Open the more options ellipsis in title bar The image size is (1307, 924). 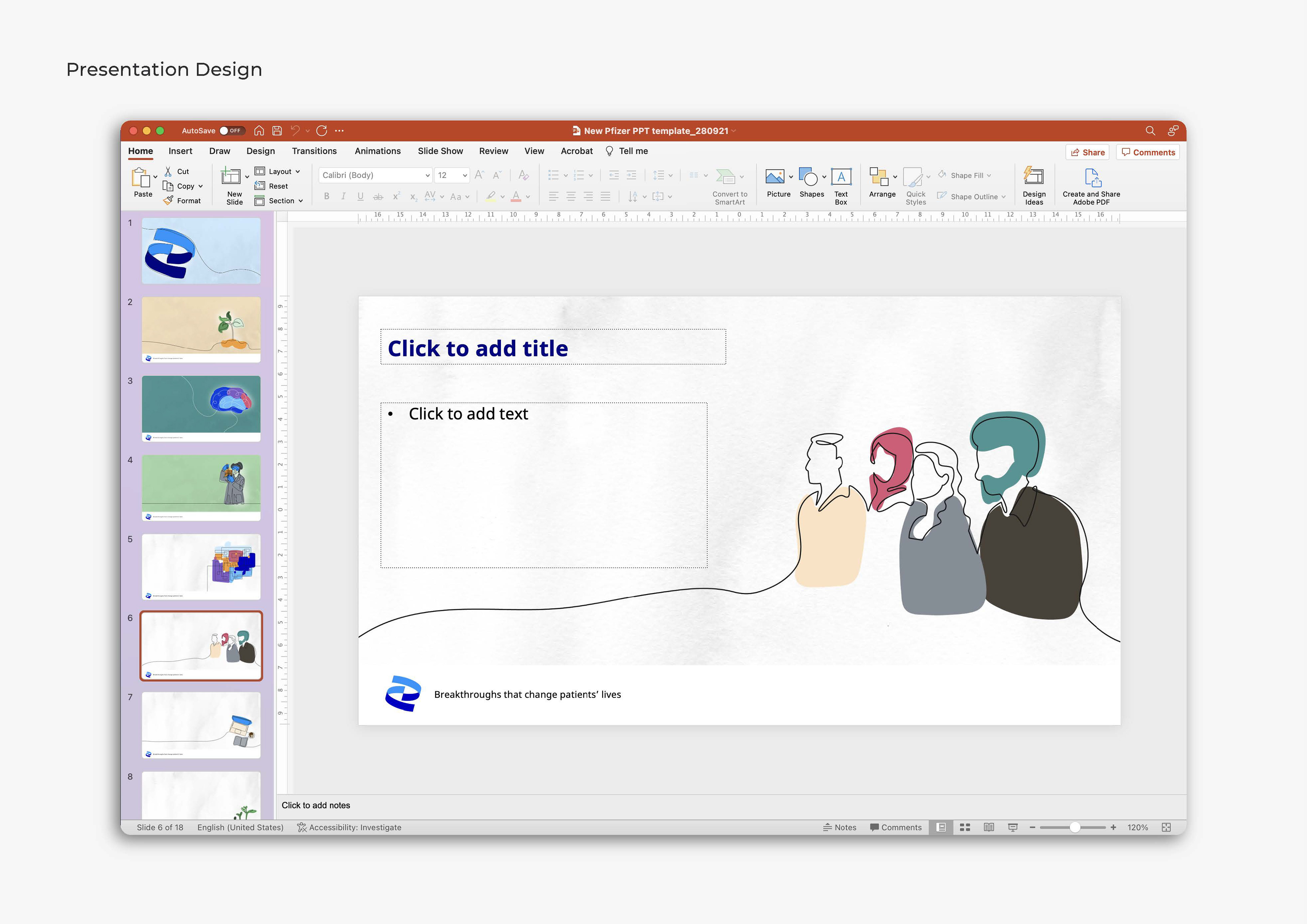pos(339,130)
